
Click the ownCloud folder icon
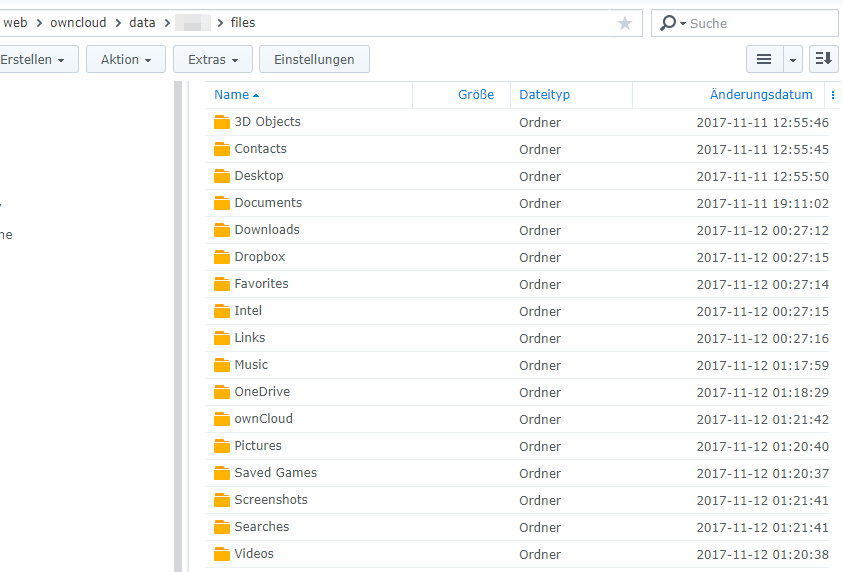pos(222,419)
